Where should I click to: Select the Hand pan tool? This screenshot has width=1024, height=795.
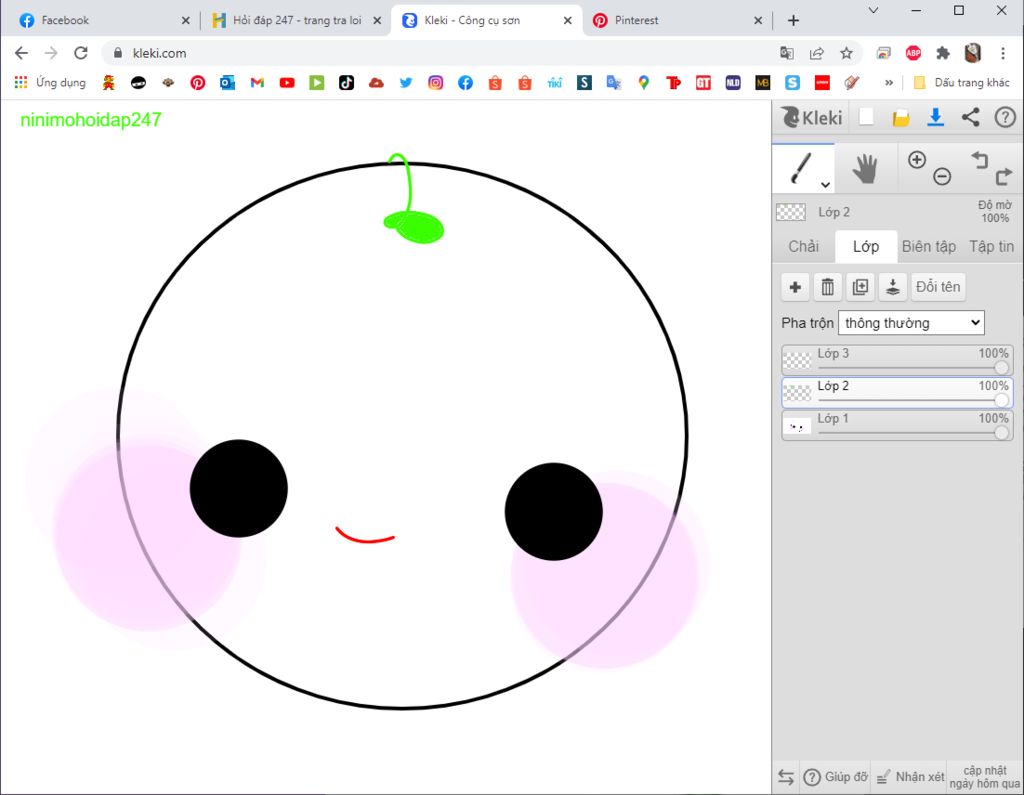(x=865, y=169)
